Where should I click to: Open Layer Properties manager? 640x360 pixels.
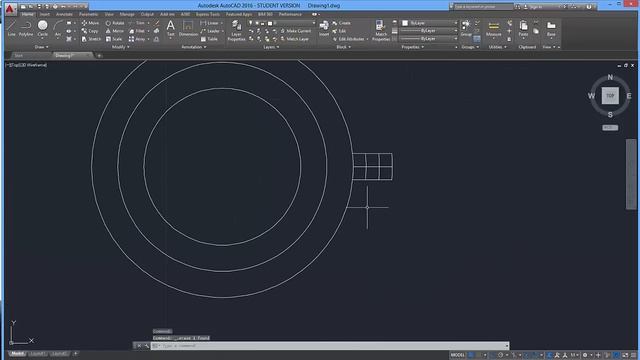tap(236, 31)
